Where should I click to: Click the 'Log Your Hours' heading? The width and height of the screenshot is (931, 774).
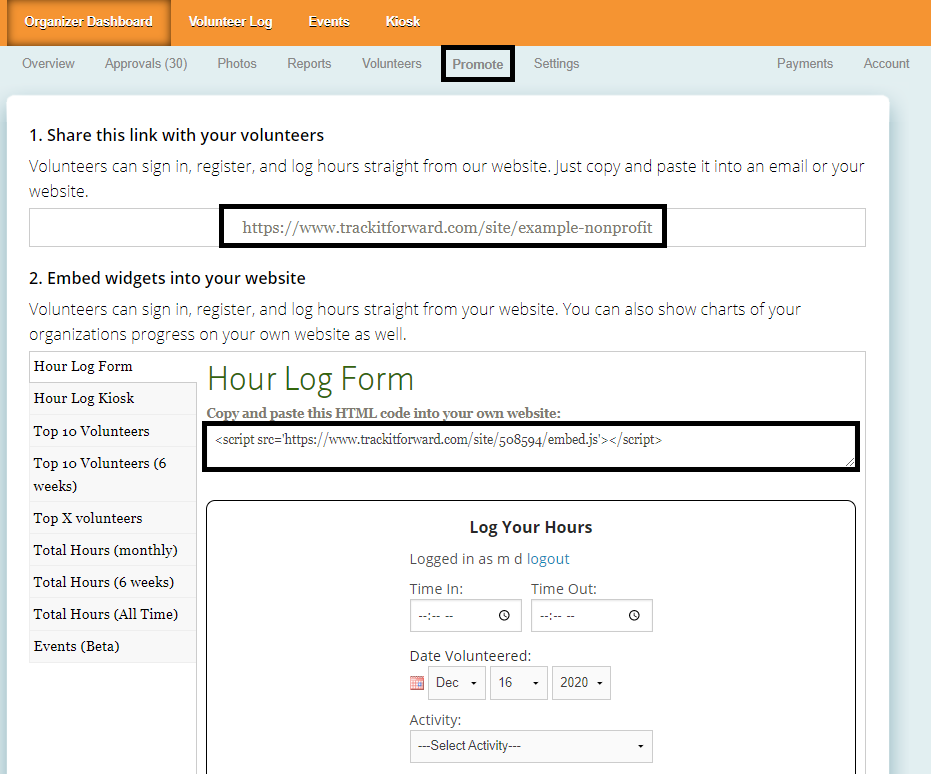click(531, 527)
